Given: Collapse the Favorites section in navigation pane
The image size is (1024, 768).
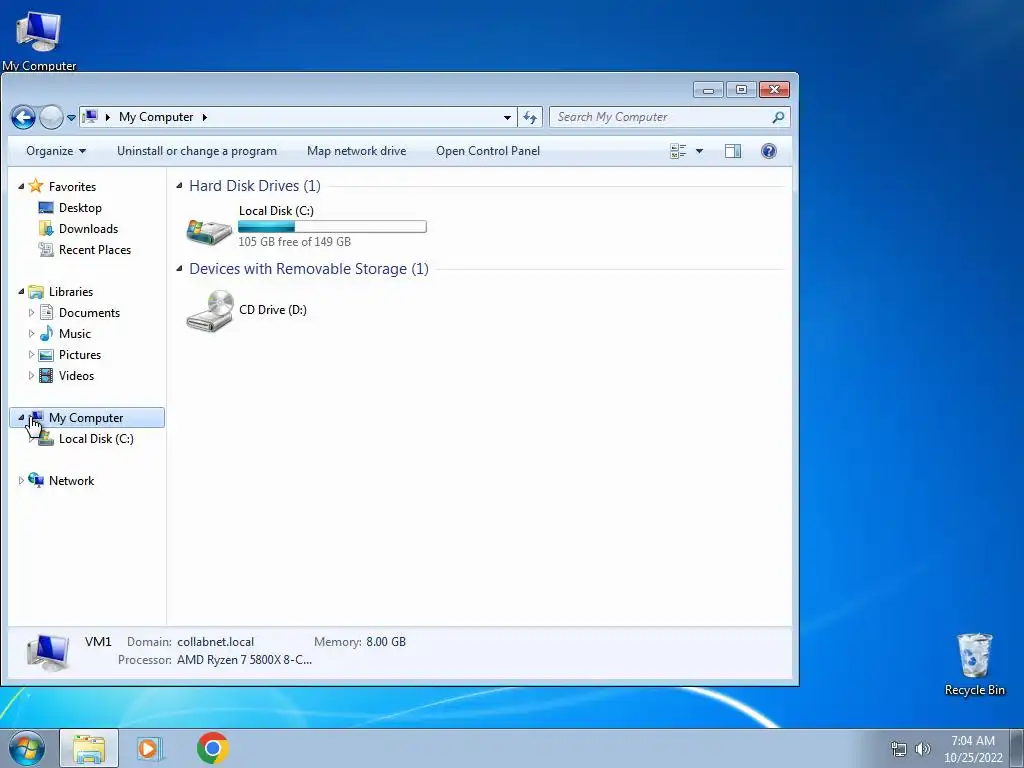Looking at the screenshot, I should coord(21,186).
